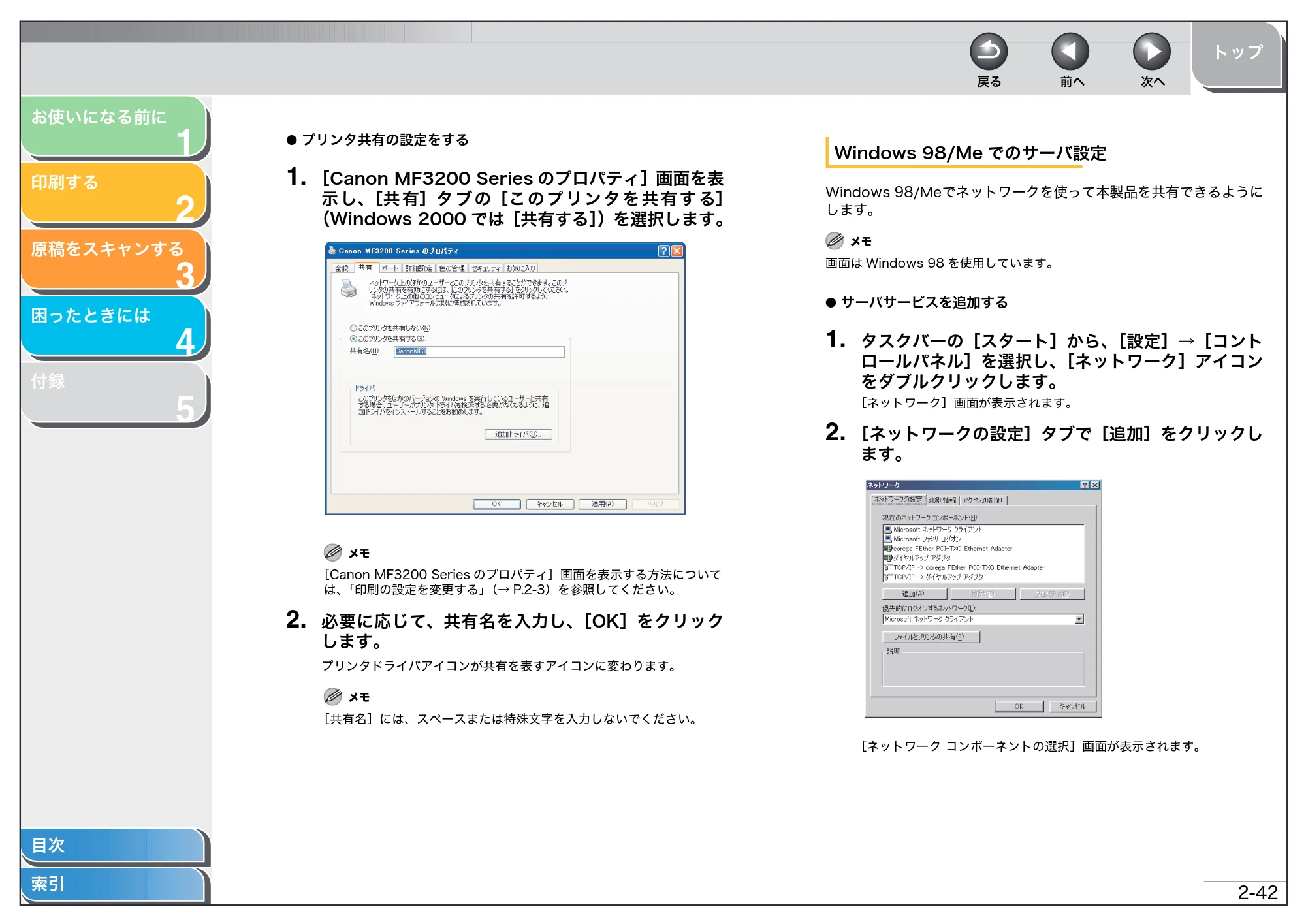Open the お気に入り tab
Image resolution: width=1306 pixels, height=924 pixels.
(x=520, y=268)
